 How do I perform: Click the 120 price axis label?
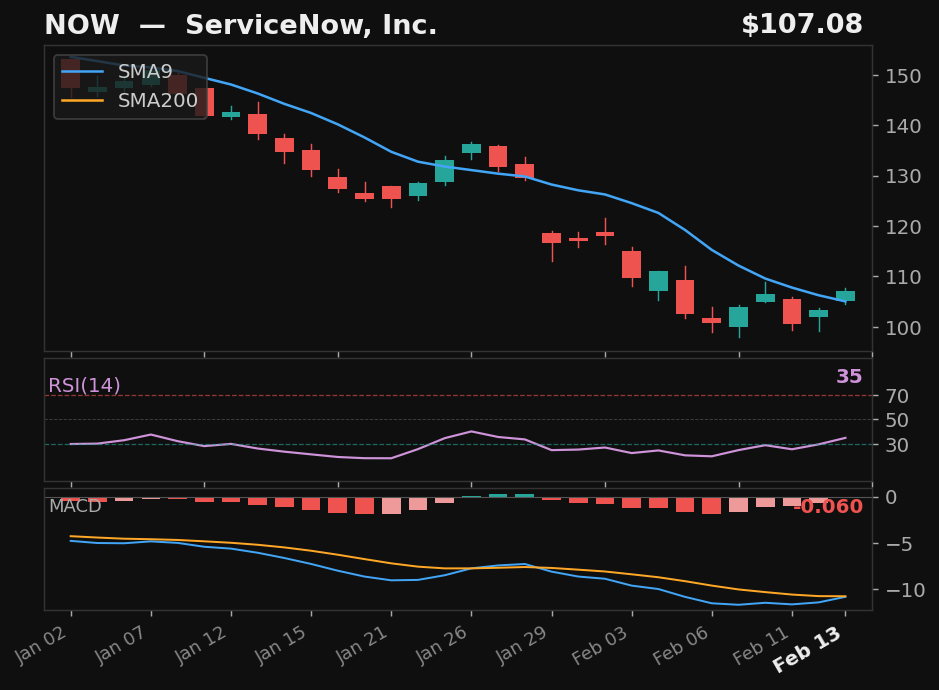(x=903, y=228)
